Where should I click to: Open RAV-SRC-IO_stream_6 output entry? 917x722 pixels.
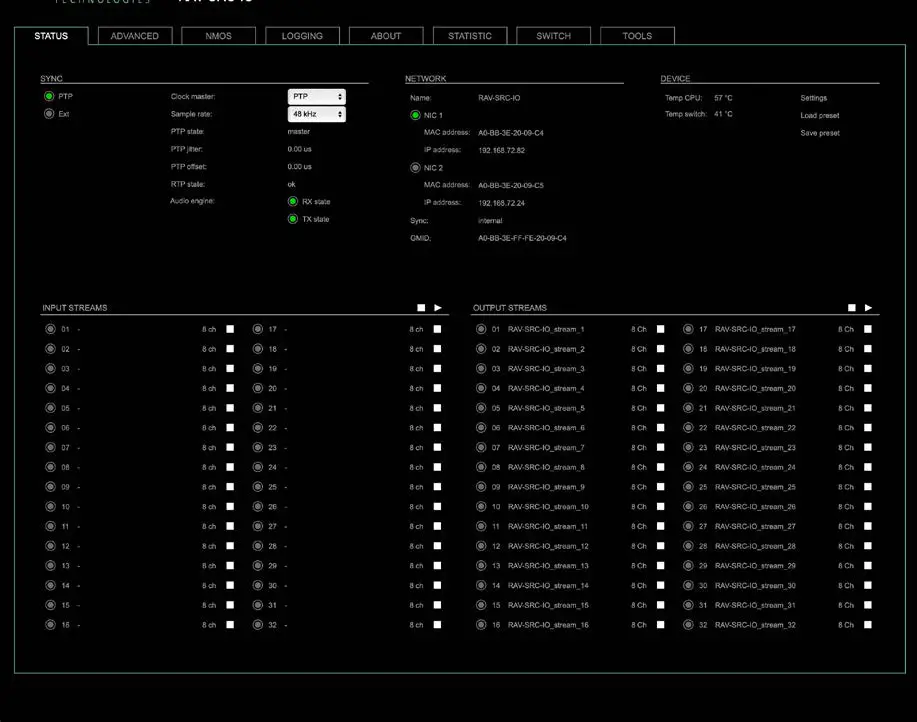click(x=546, y=428)
